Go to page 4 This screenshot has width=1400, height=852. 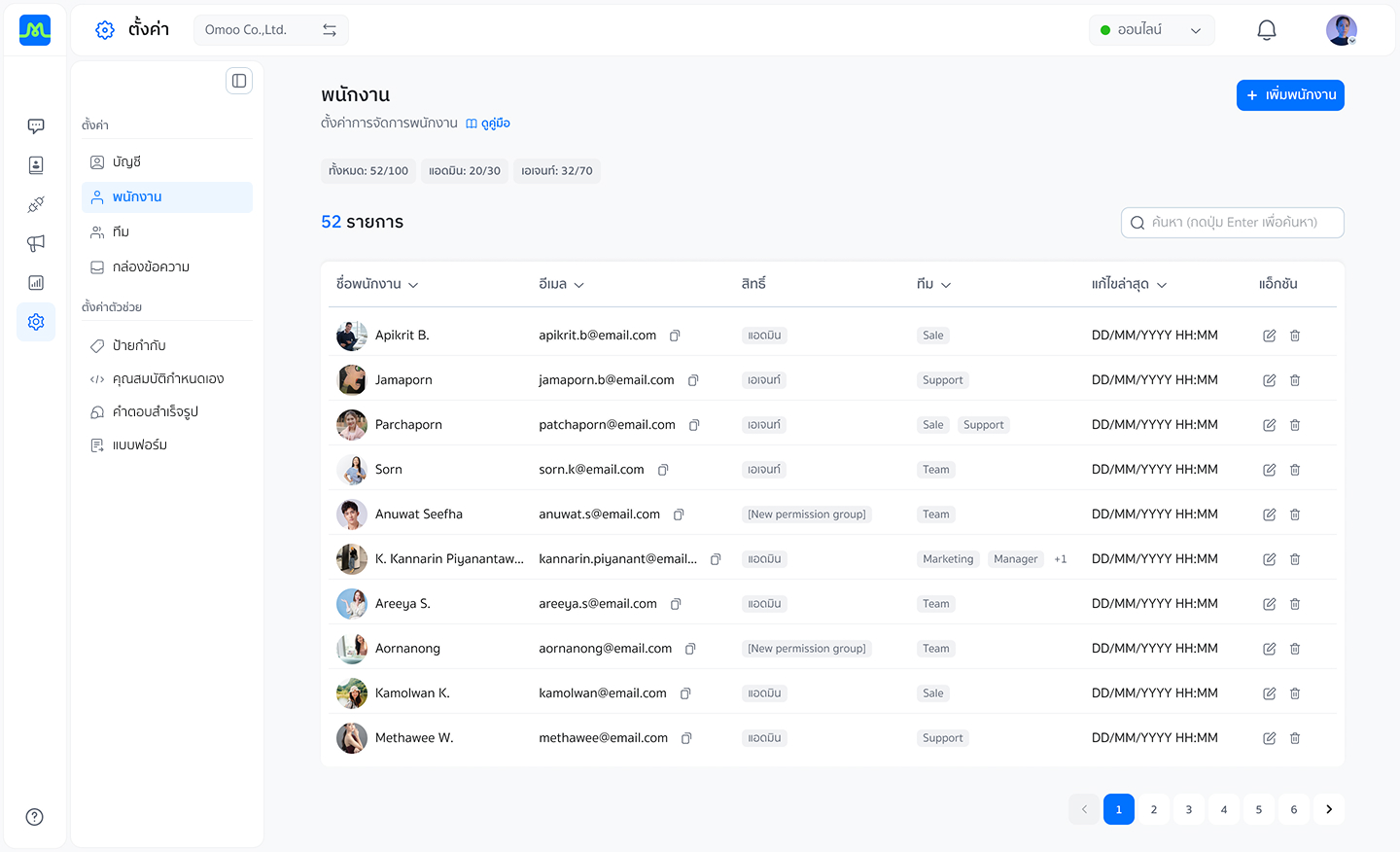point(1224,809)
